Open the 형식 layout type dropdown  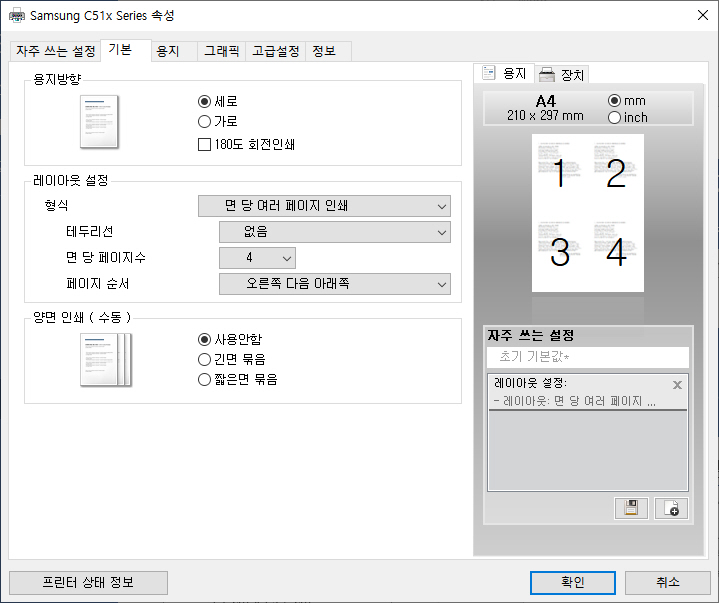pos(324,206)
